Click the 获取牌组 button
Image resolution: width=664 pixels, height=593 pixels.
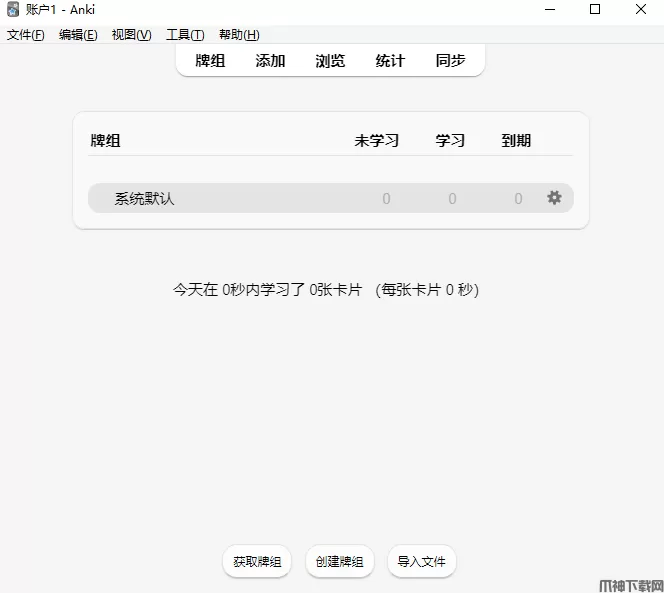click(257, 562)
